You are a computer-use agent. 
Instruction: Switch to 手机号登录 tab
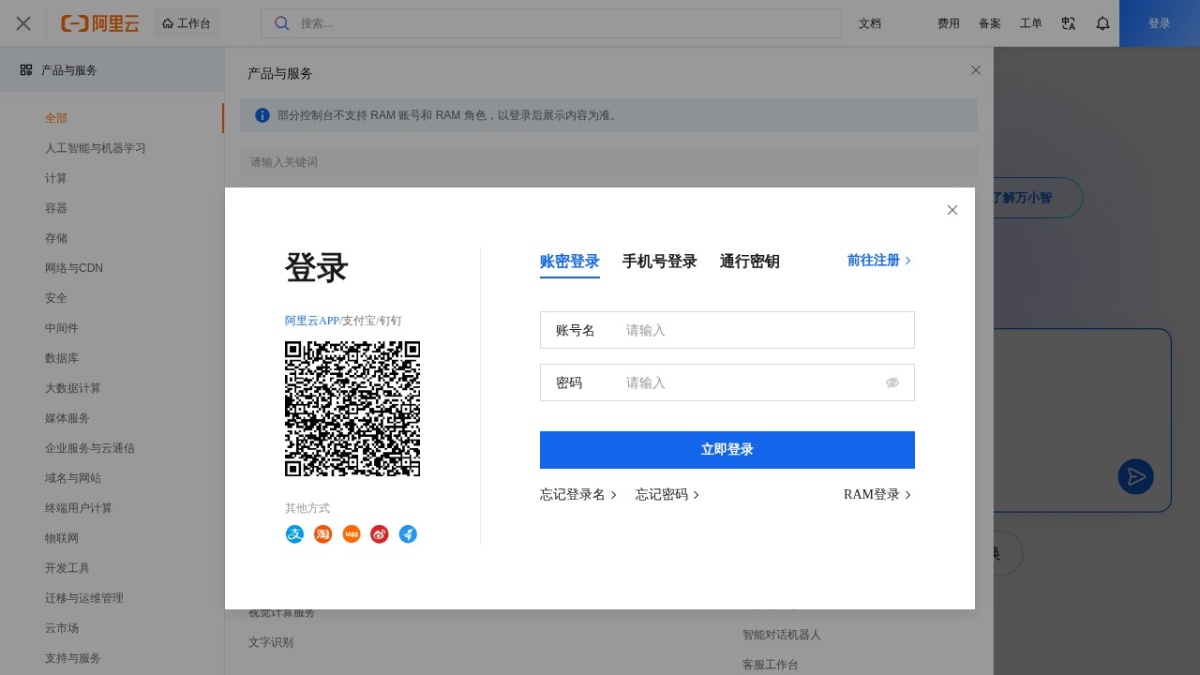tap(659, 261)
